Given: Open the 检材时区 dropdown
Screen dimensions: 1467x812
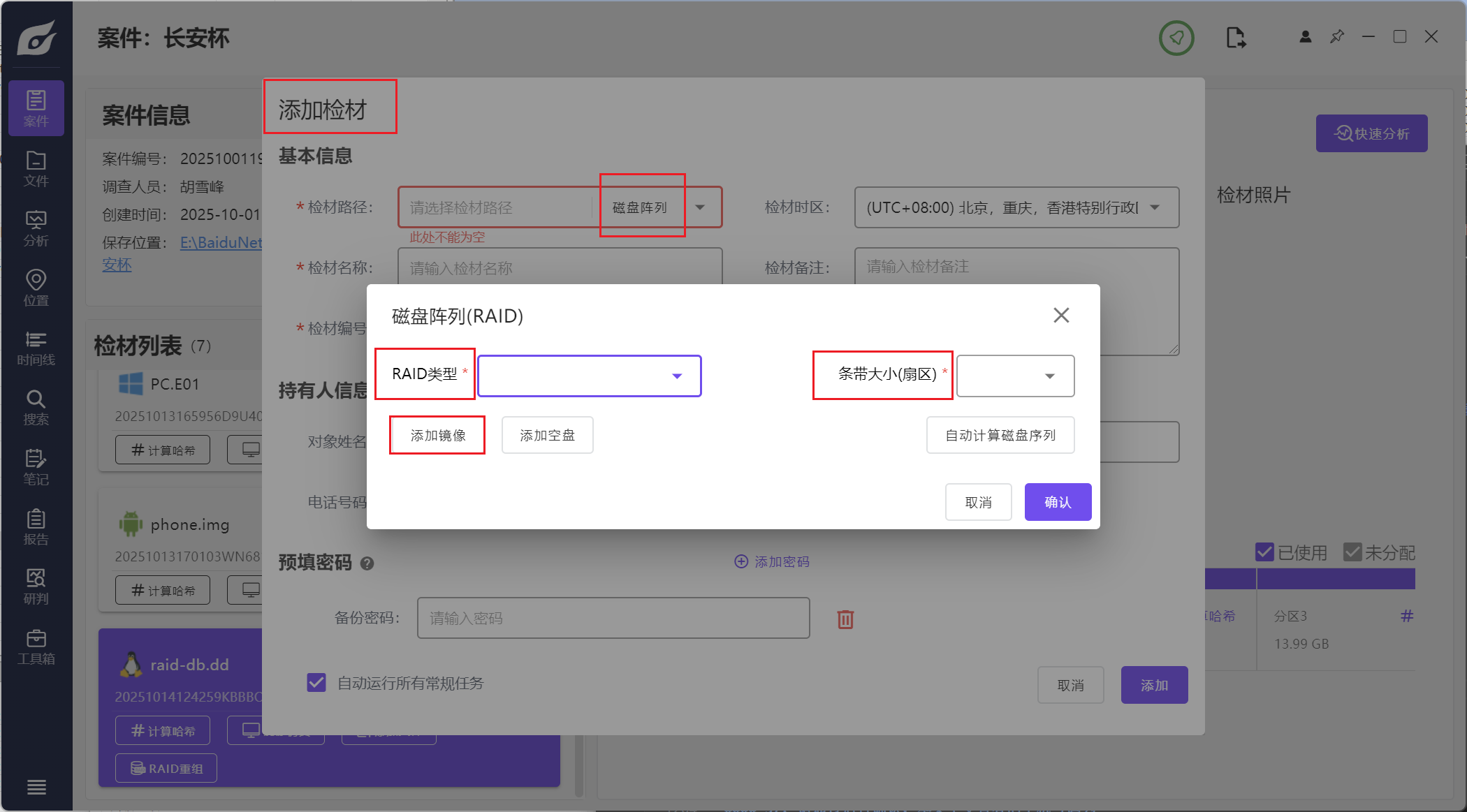Looking at the screenshot, I should [x=1016, y=207].
